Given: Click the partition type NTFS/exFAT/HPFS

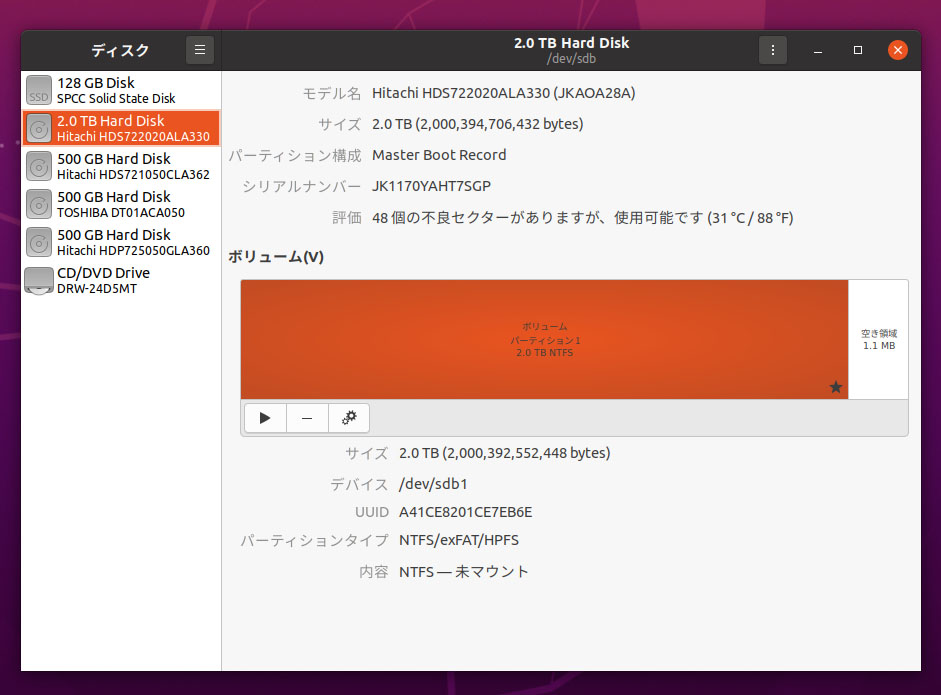Looking at the screenshot, I should (x=458, y=540).
